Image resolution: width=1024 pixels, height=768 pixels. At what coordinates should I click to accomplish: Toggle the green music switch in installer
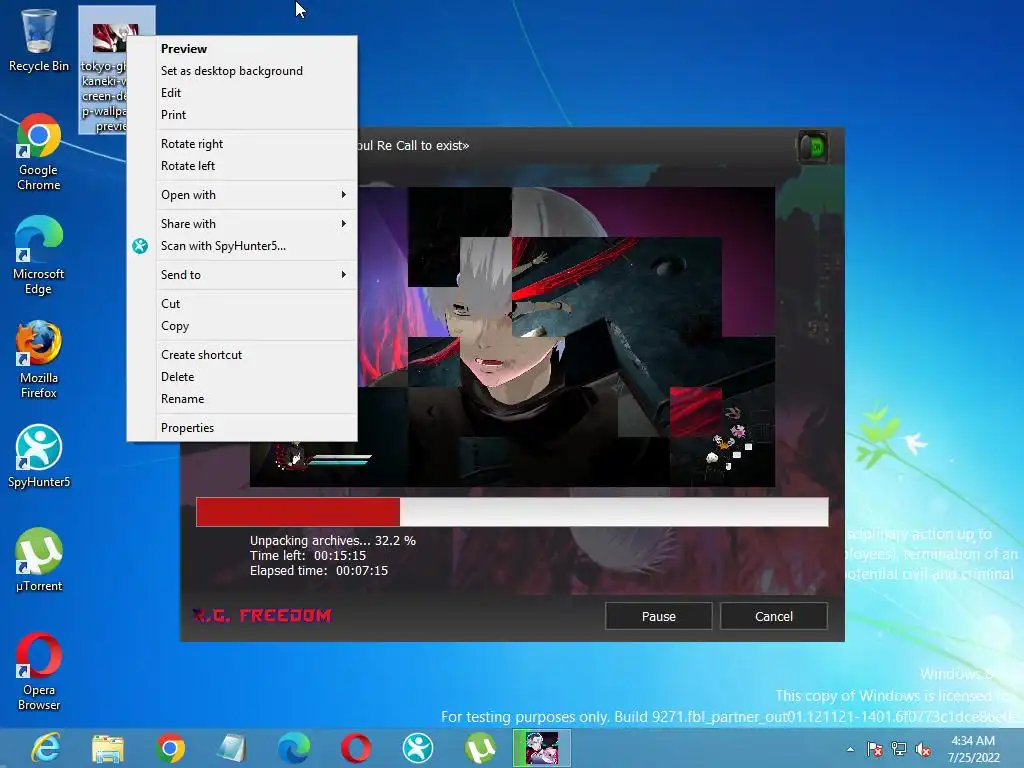[x=813, y=147]
